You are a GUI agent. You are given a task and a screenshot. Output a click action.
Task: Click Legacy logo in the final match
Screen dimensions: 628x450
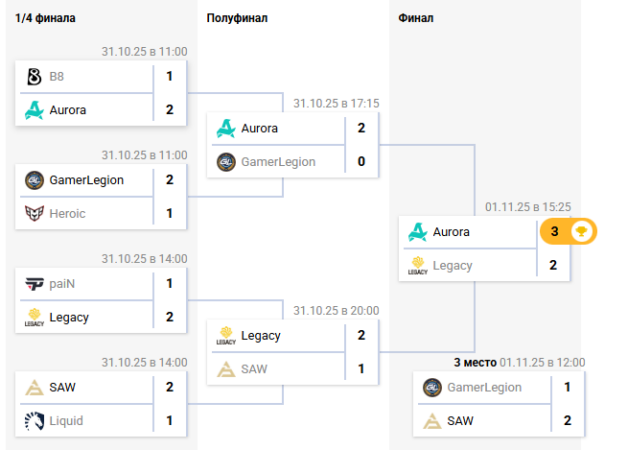[x=417, y=266]
